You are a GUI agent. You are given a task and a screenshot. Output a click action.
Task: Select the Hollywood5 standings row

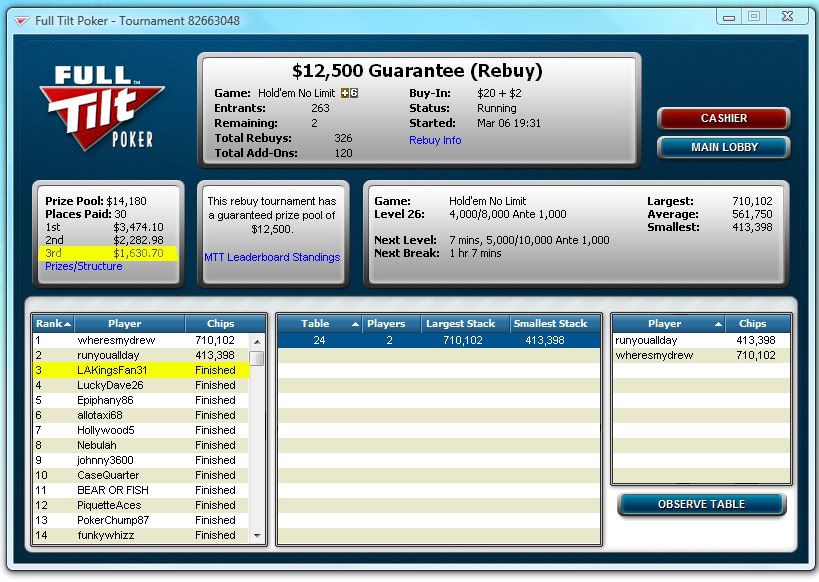tap(141, 430)
